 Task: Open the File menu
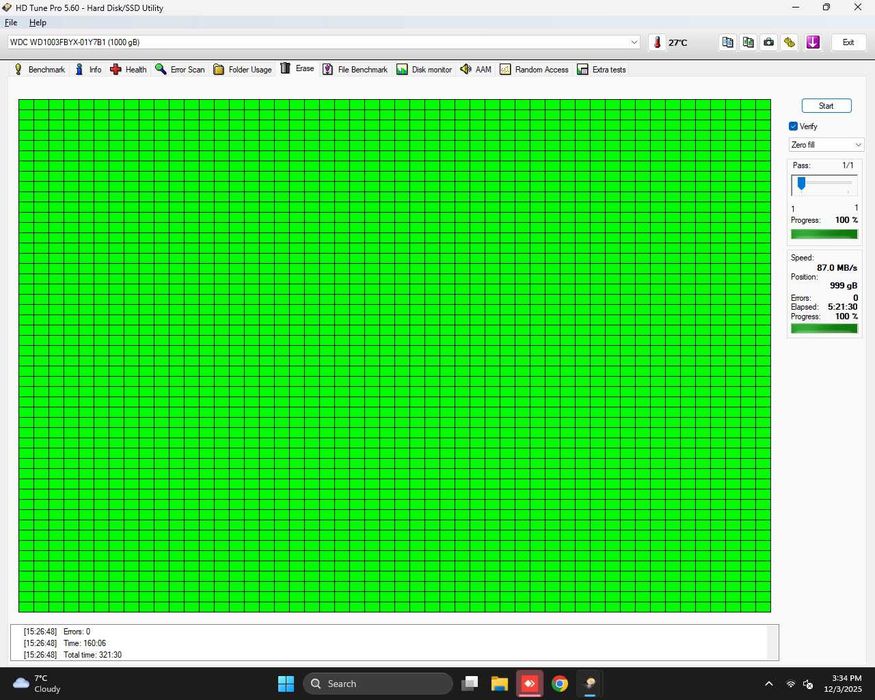(x=11, y=23)
